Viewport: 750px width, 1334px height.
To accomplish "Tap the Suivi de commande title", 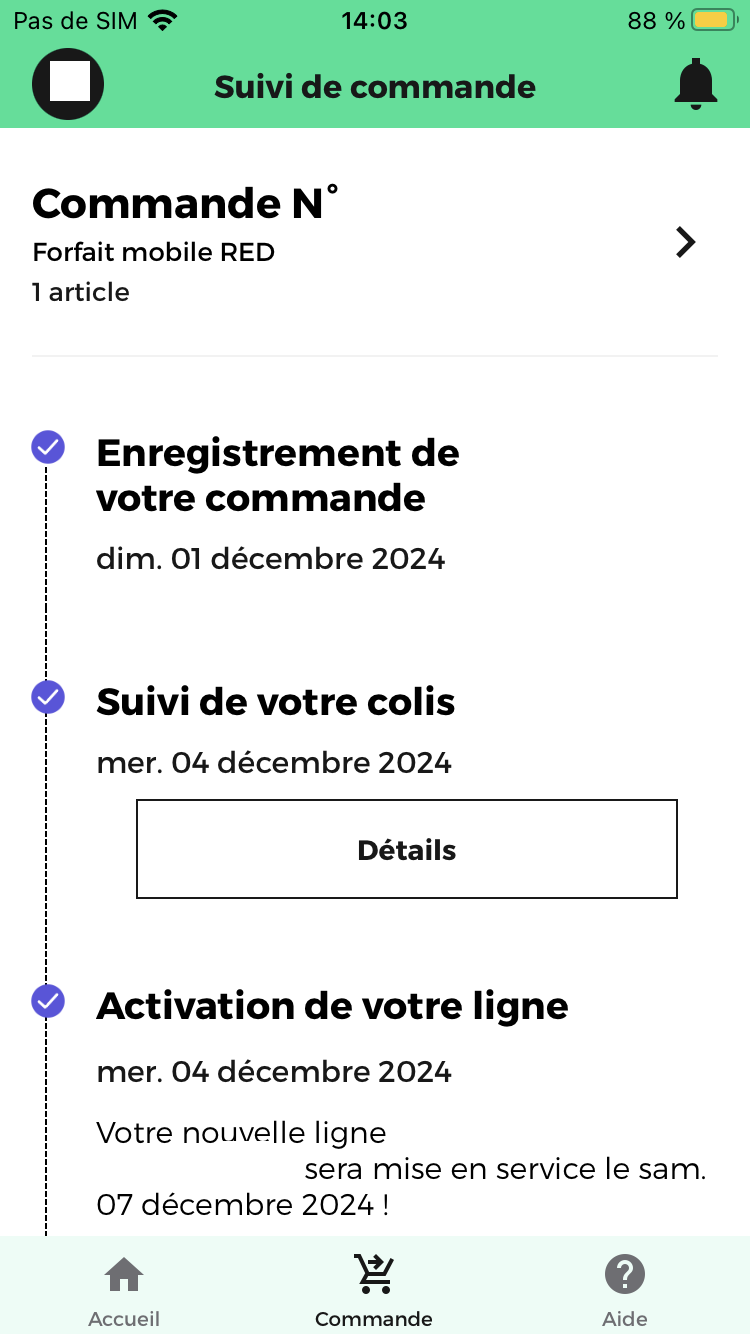I will click(375, 87).
